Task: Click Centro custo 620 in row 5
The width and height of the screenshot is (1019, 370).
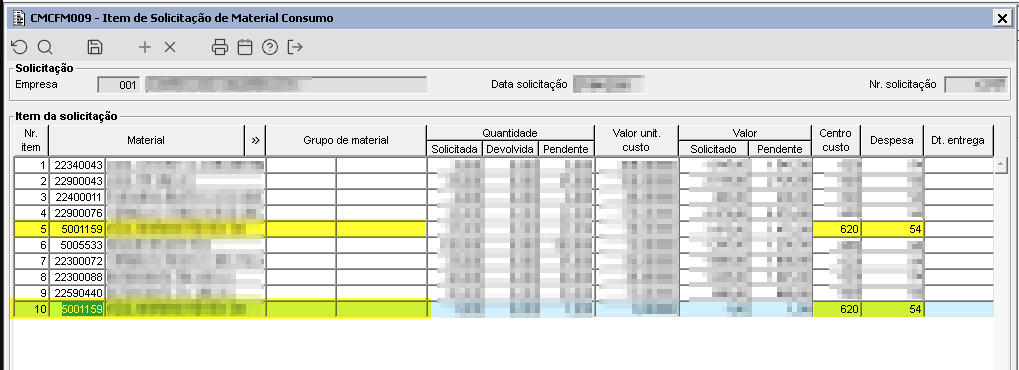Action: click(836, 229)
